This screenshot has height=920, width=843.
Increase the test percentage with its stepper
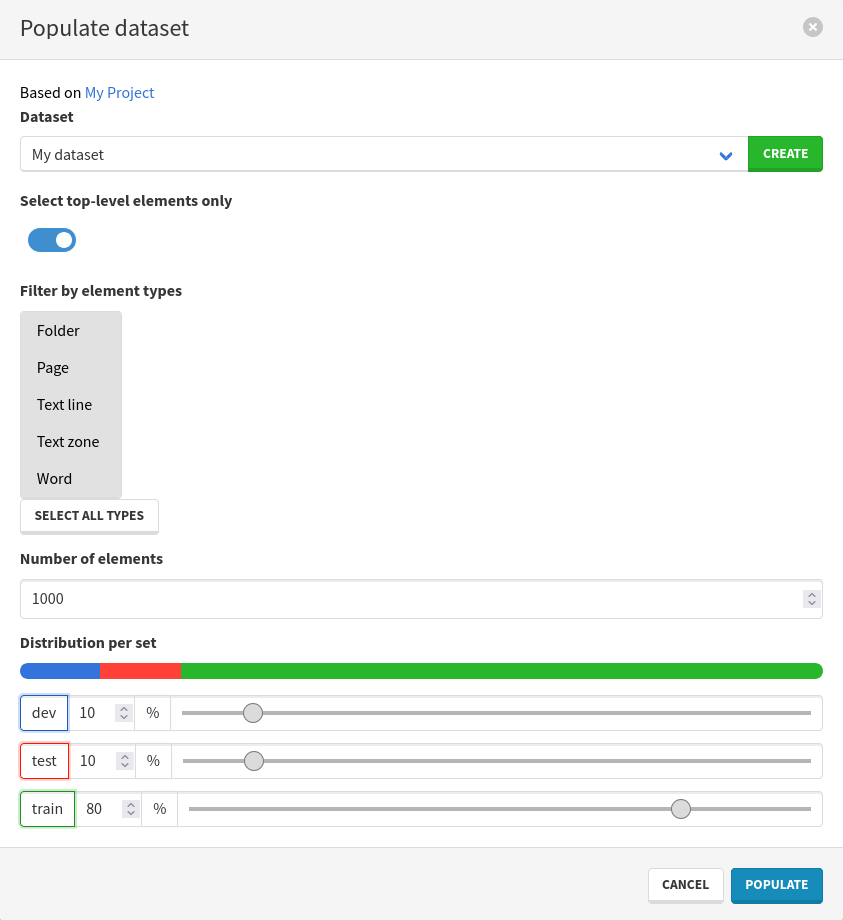(x=125, y=756)
